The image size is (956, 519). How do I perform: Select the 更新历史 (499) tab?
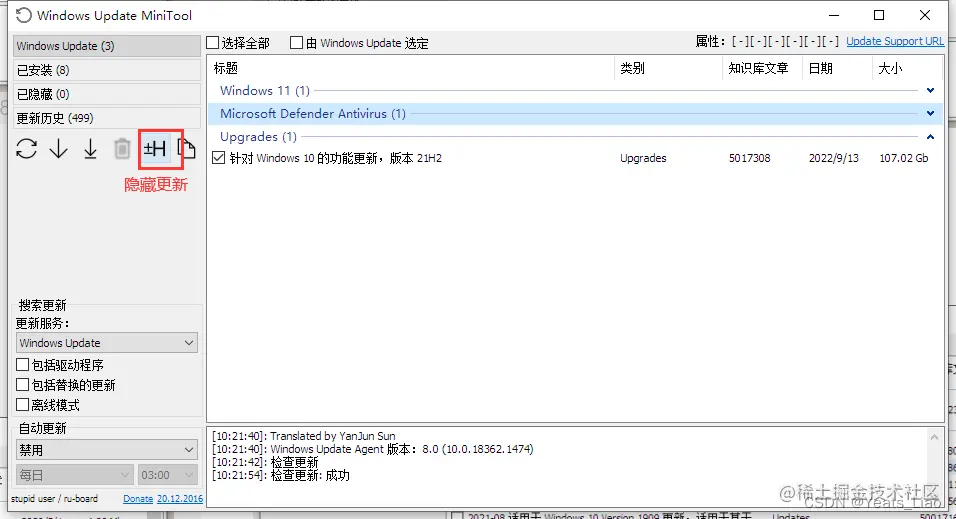[x=107, y=118]
